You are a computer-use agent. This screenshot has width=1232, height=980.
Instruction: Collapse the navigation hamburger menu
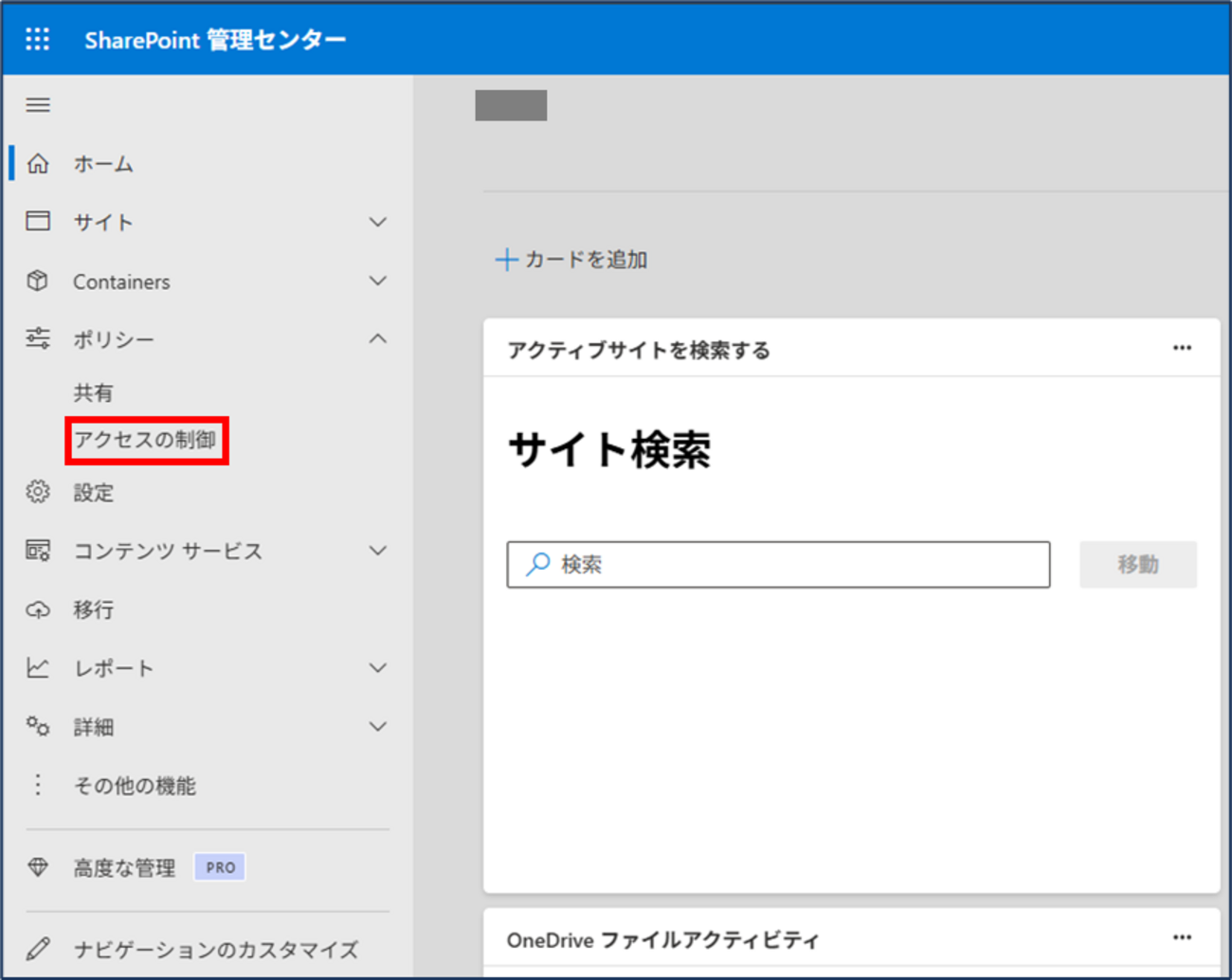pos(38,105)
